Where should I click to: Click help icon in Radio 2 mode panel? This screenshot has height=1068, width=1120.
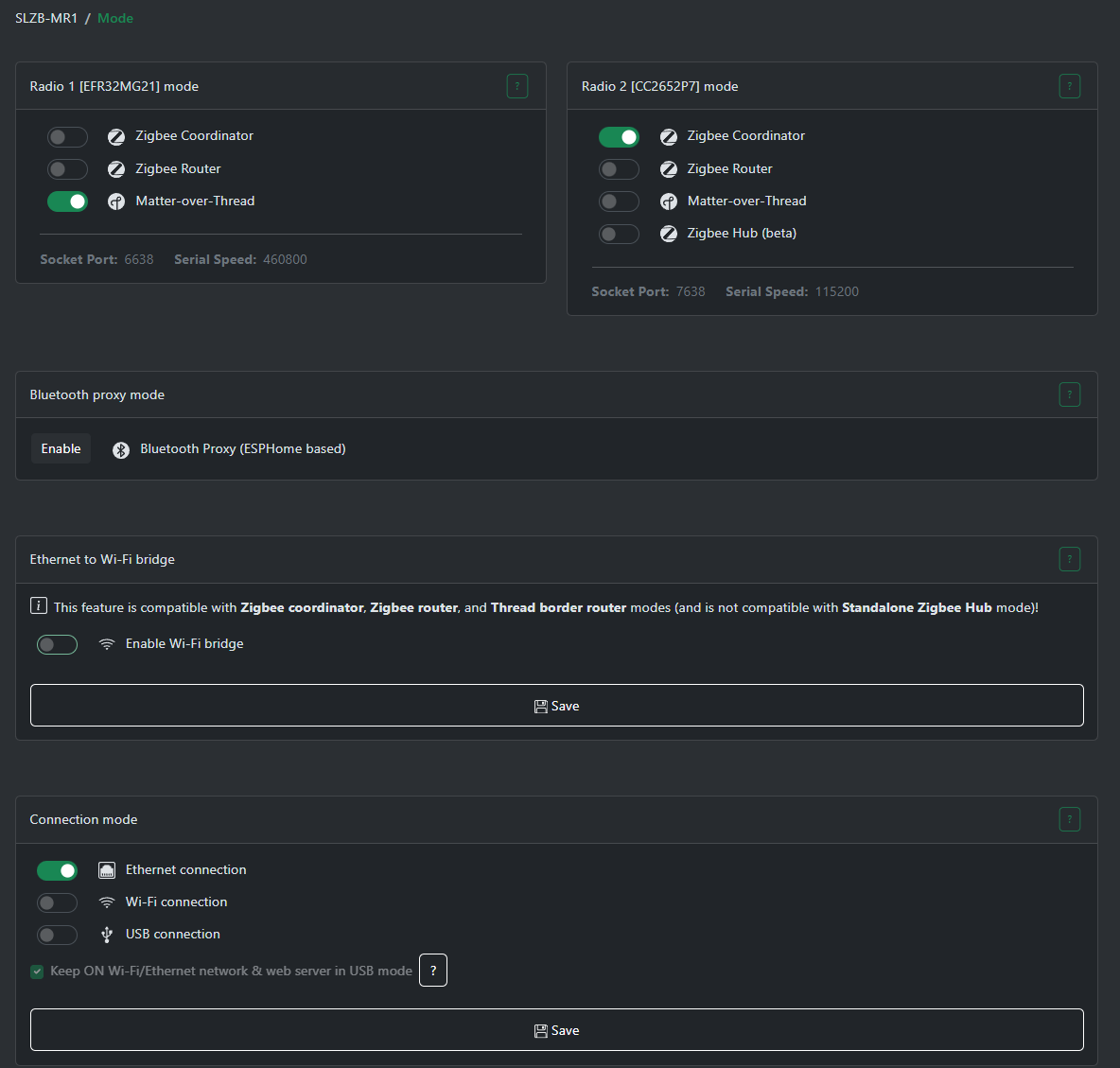(1069, 86)
